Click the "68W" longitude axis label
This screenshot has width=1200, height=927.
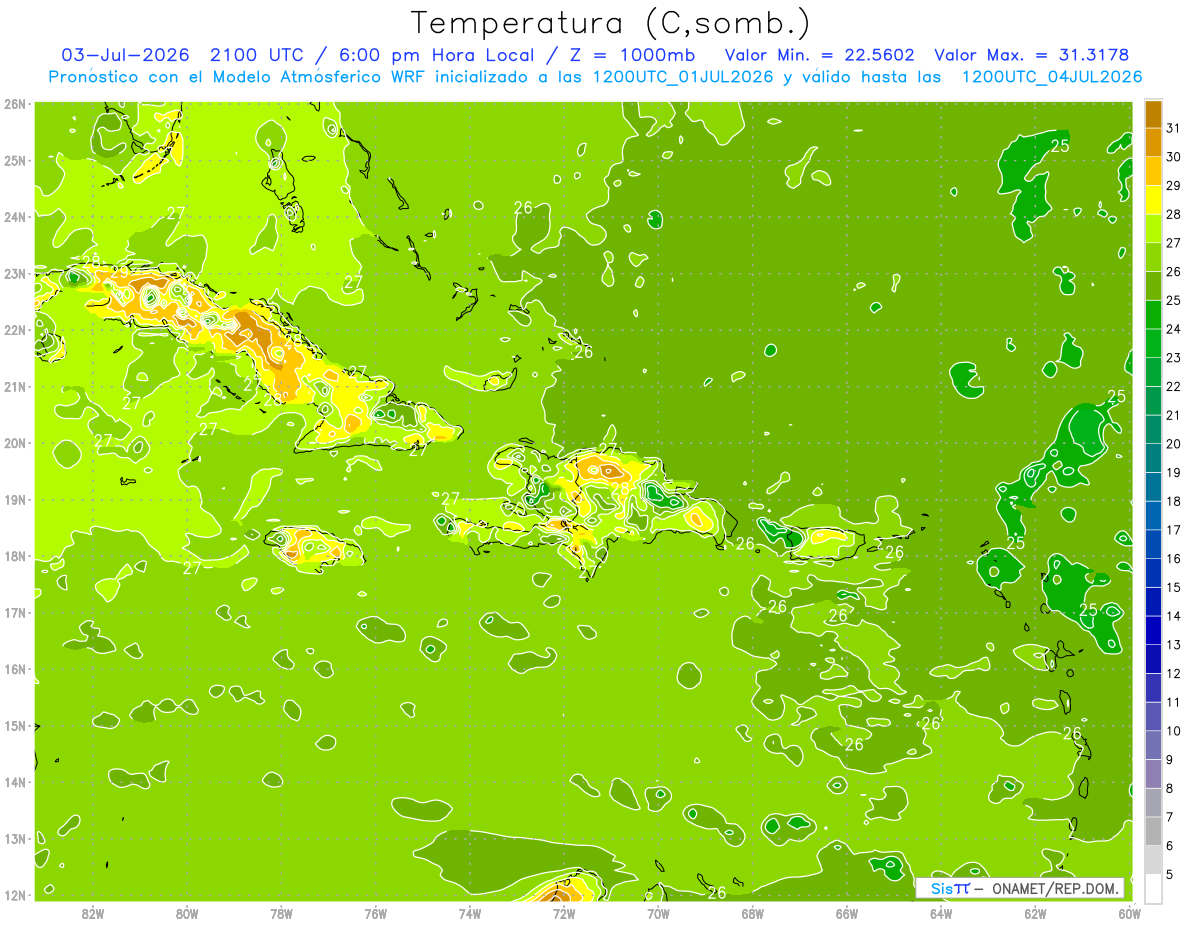coord(752,913)
